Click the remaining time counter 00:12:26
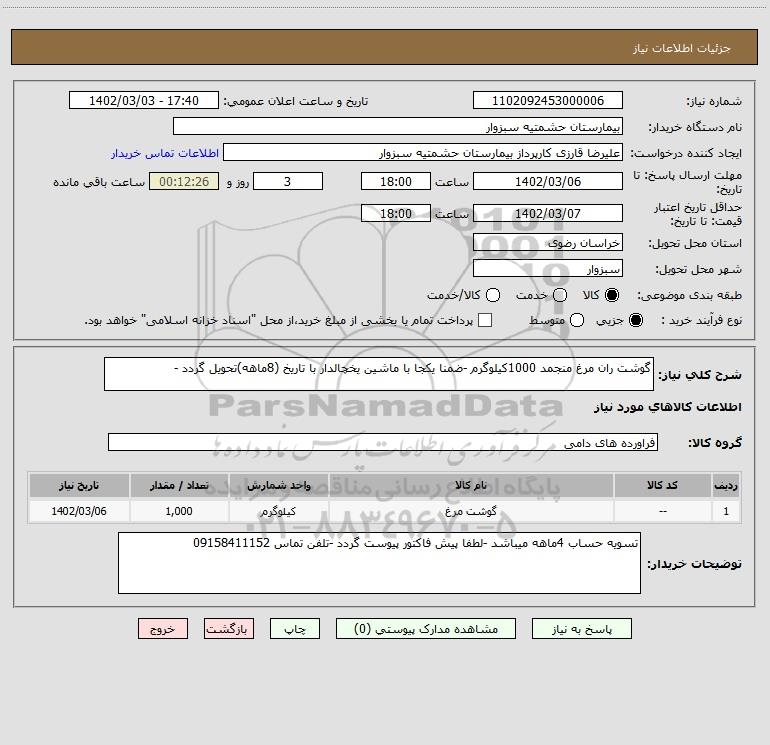The width and height of the screenshot is (770, 745). click(x=184, y=181)
